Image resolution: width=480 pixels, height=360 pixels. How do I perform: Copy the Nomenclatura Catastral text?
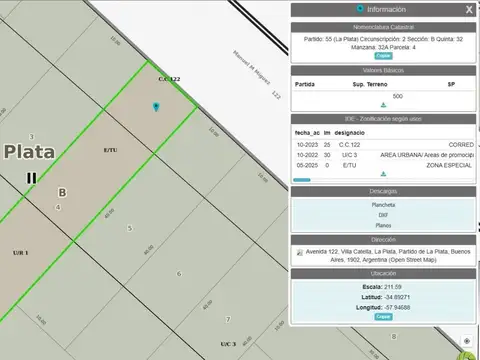pos(383,56)
